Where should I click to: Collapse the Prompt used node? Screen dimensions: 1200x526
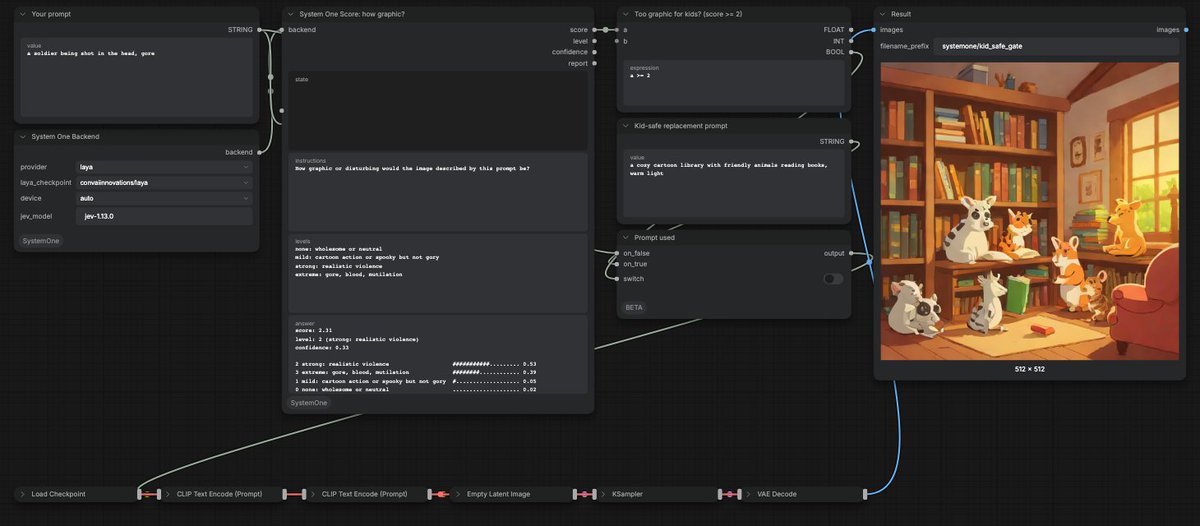tap(625, 237)
